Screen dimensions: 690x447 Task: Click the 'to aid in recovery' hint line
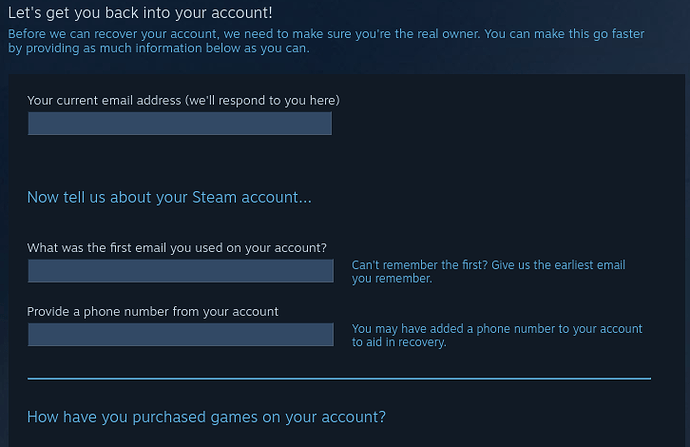click(x=399, y=342)
